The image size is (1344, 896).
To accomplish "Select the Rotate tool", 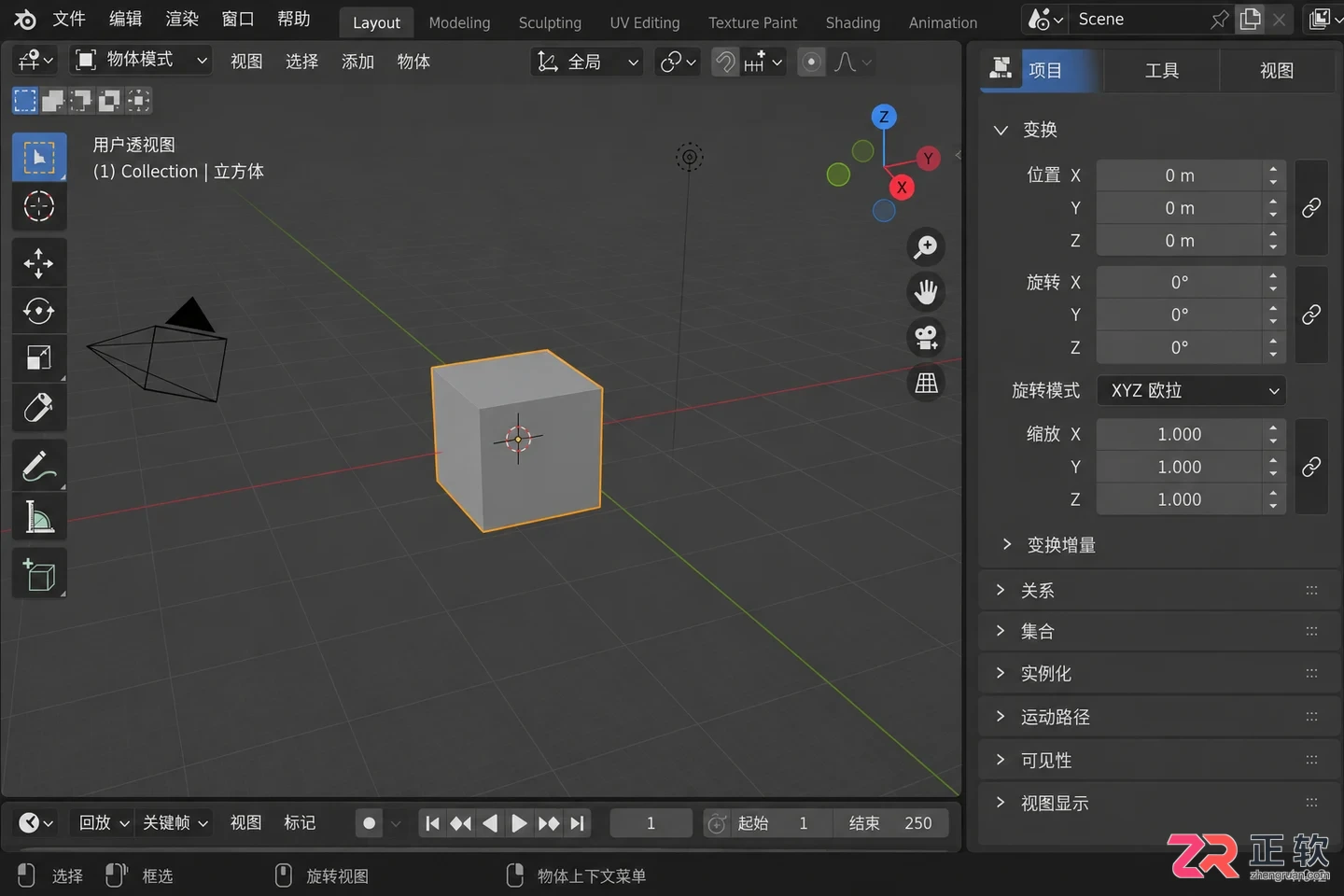I will 39,310.
